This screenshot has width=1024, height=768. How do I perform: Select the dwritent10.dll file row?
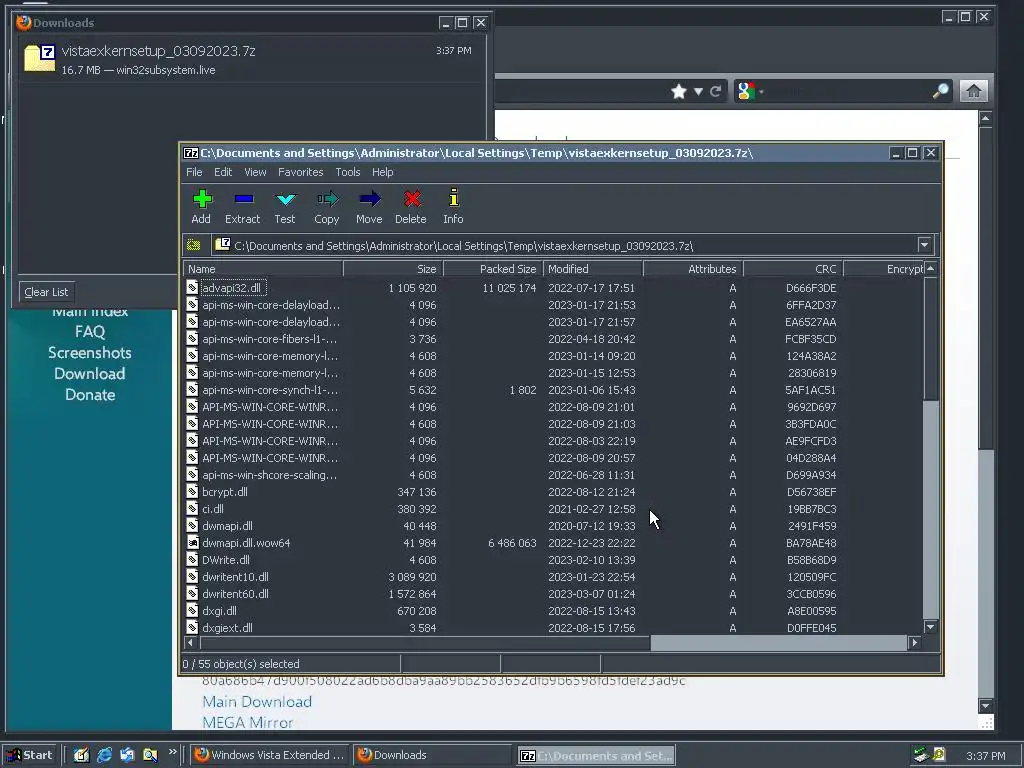tap(553, 577)
